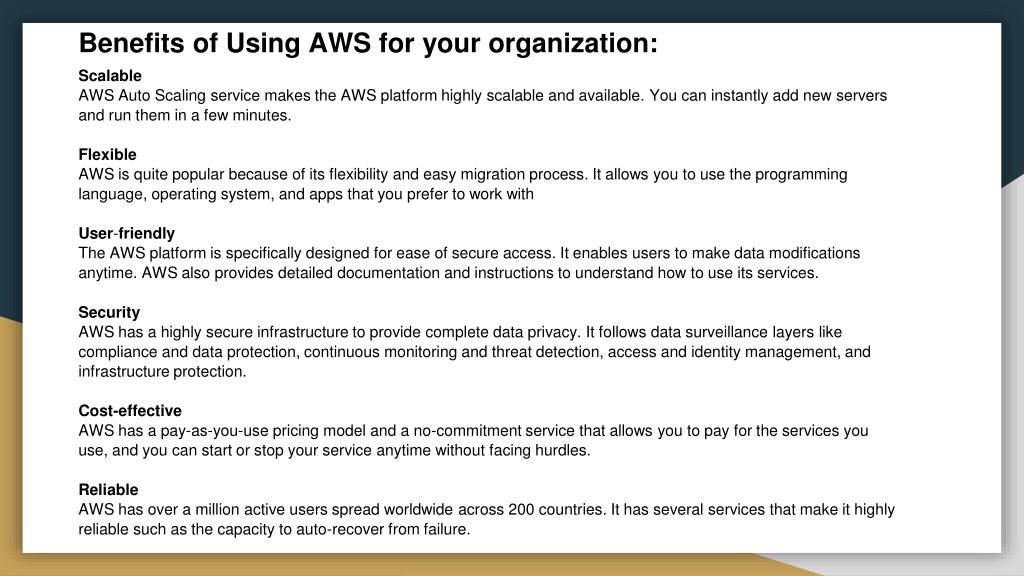
Task: Click the dark navy background at top-right corner
Action: click(1013, 91)
